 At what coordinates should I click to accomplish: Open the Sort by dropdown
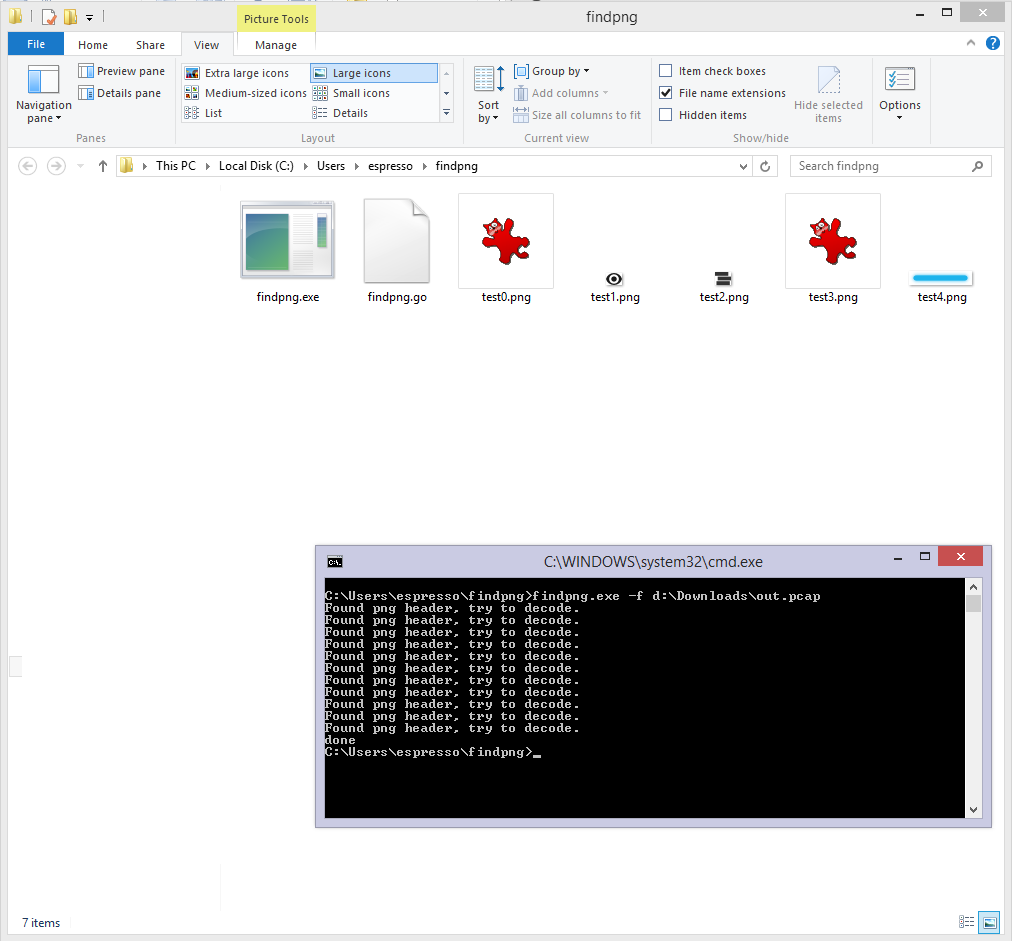click(489, 95)
